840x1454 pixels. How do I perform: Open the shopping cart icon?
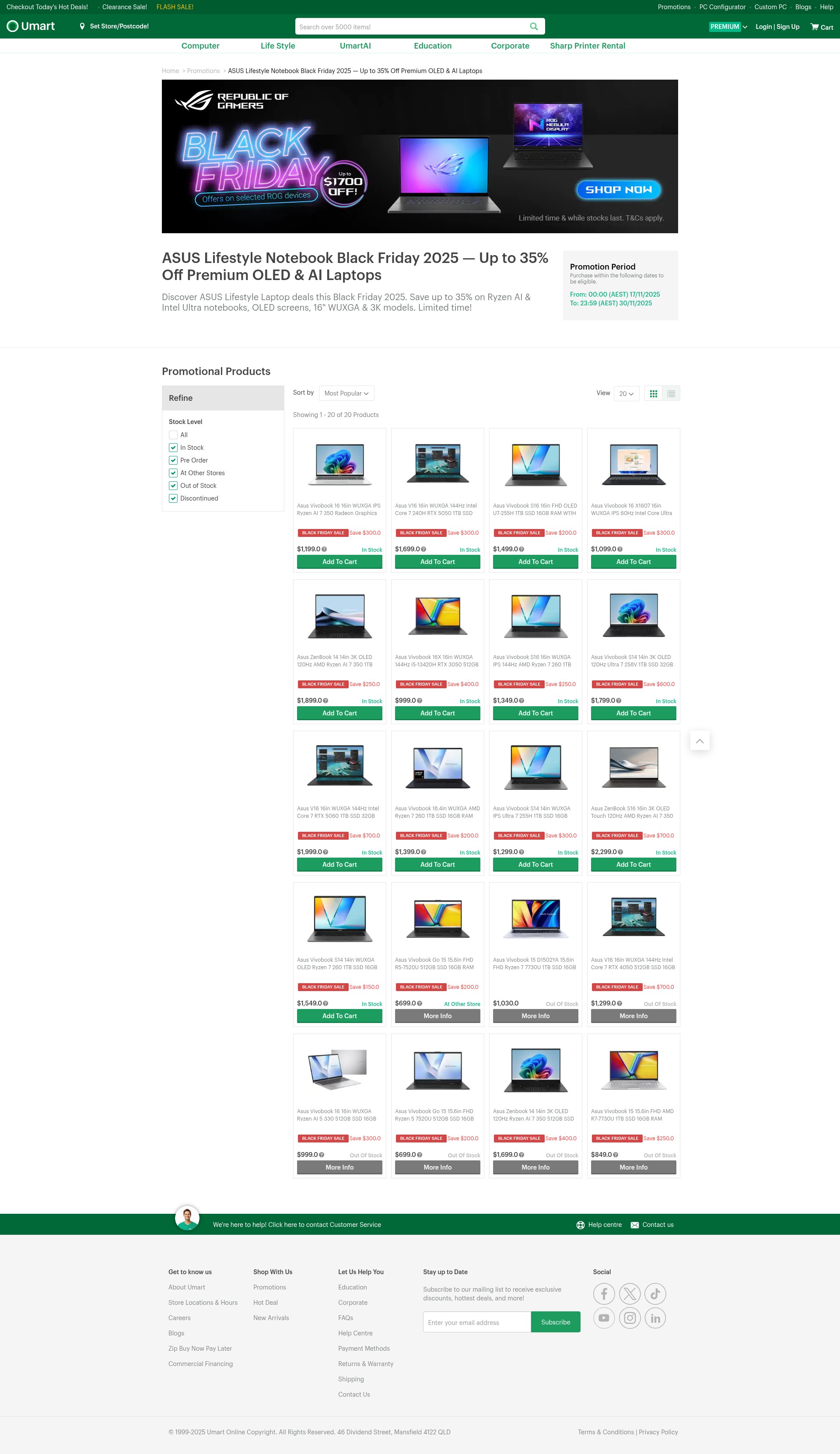(814, 27)
